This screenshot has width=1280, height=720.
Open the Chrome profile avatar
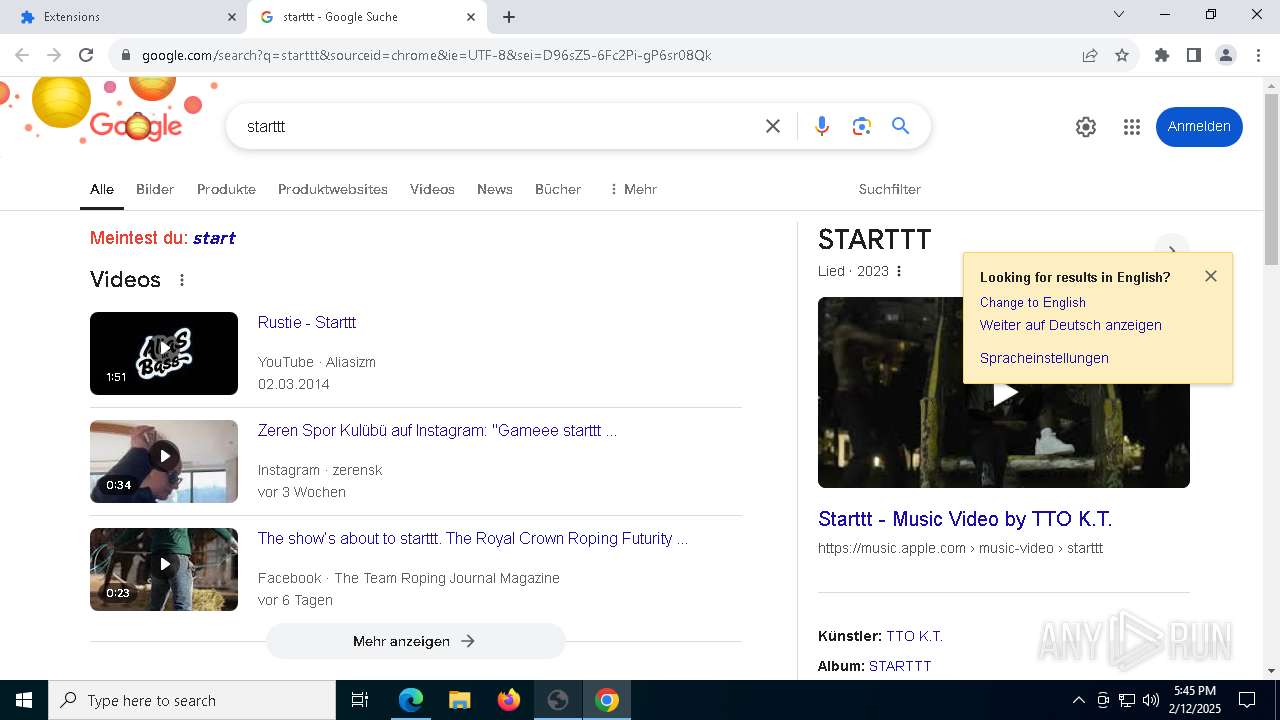[1226, 55]
